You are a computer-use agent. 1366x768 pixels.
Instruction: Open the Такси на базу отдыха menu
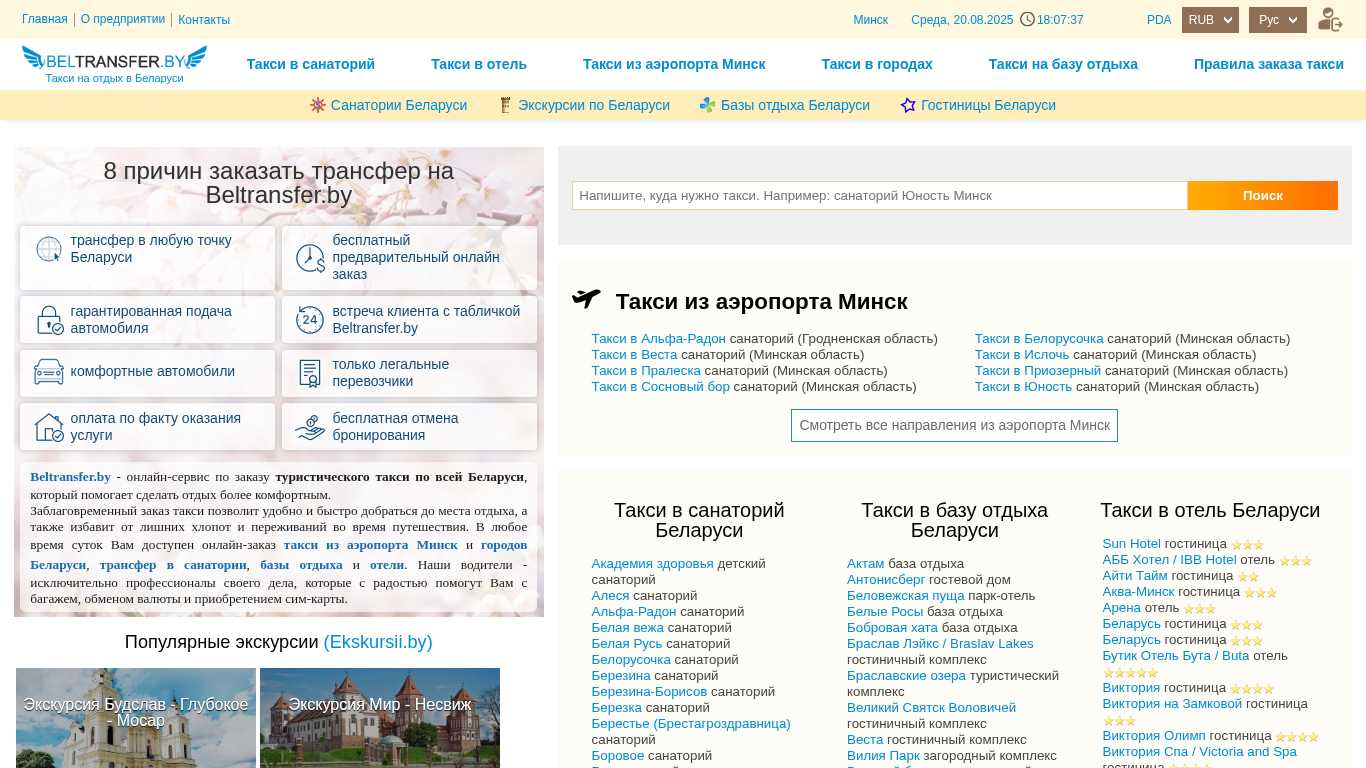coord(1063,64)
